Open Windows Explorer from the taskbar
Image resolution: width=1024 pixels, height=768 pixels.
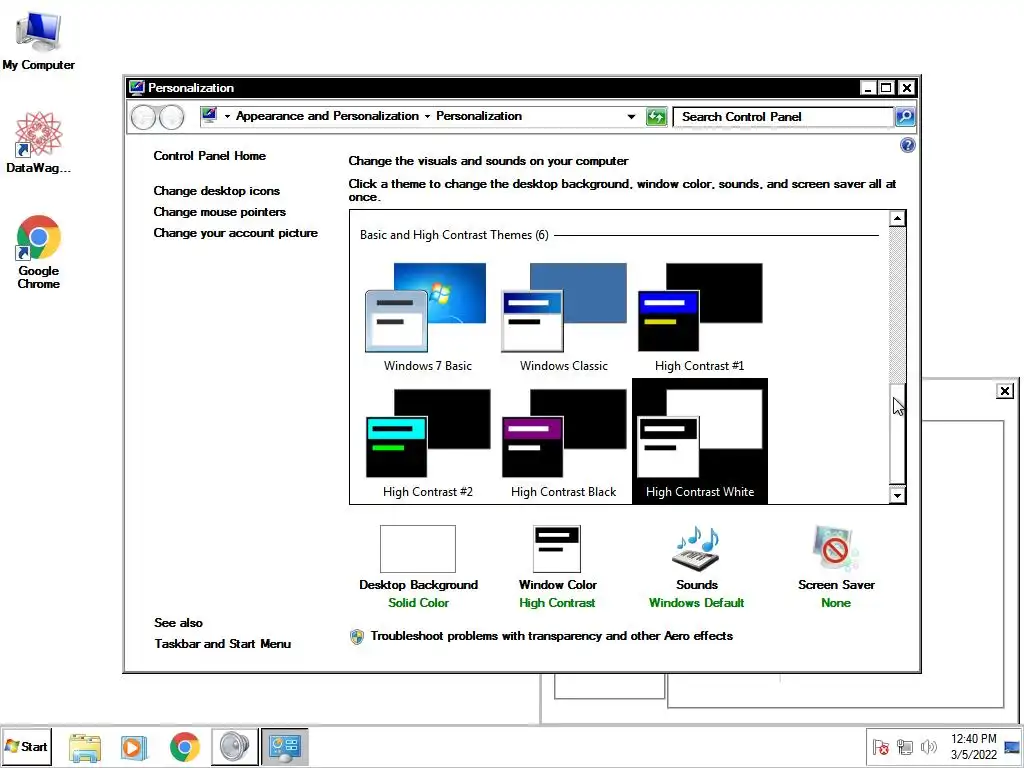click(x=85, y=747)
